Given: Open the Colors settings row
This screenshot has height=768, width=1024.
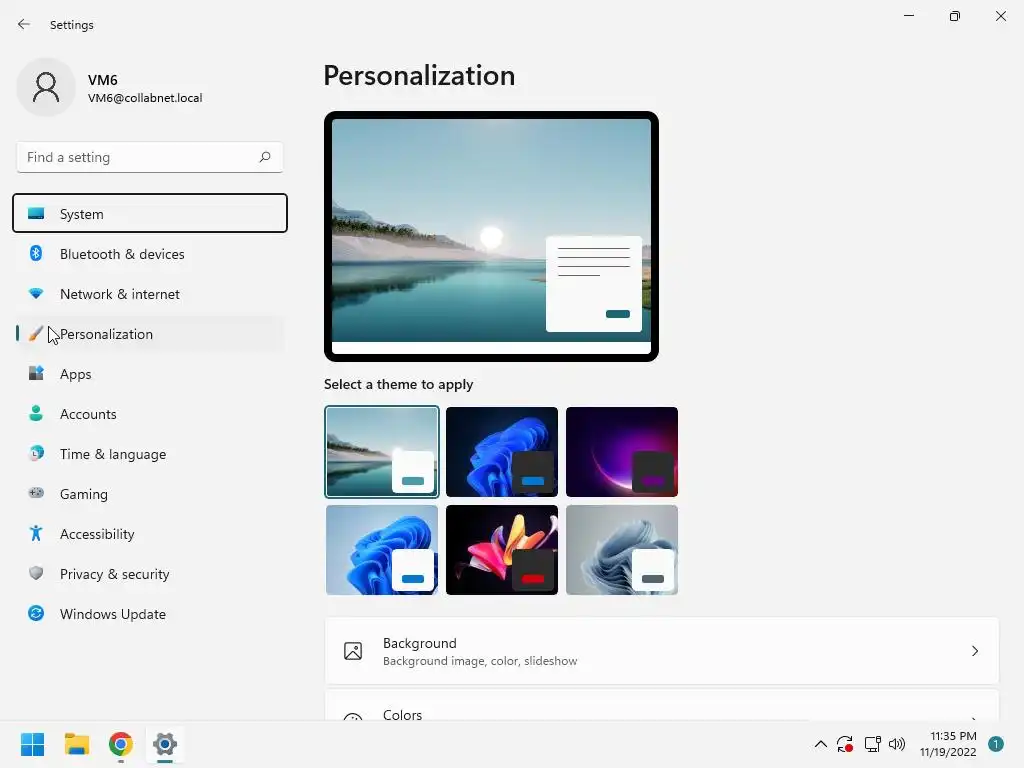Looking at the screenshot, I should [x=662, y=706].
